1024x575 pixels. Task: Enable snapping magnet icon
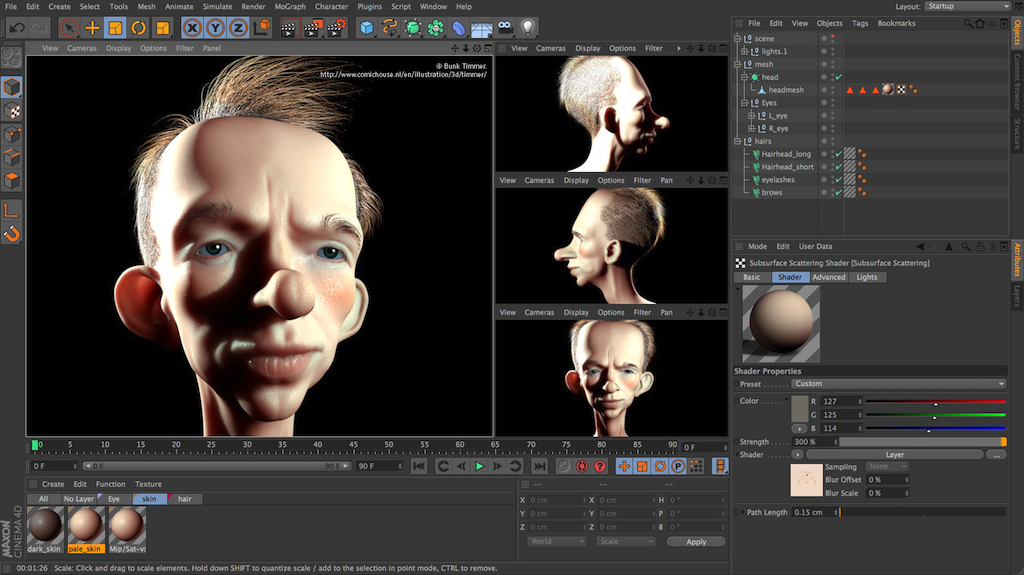point(12,233)
